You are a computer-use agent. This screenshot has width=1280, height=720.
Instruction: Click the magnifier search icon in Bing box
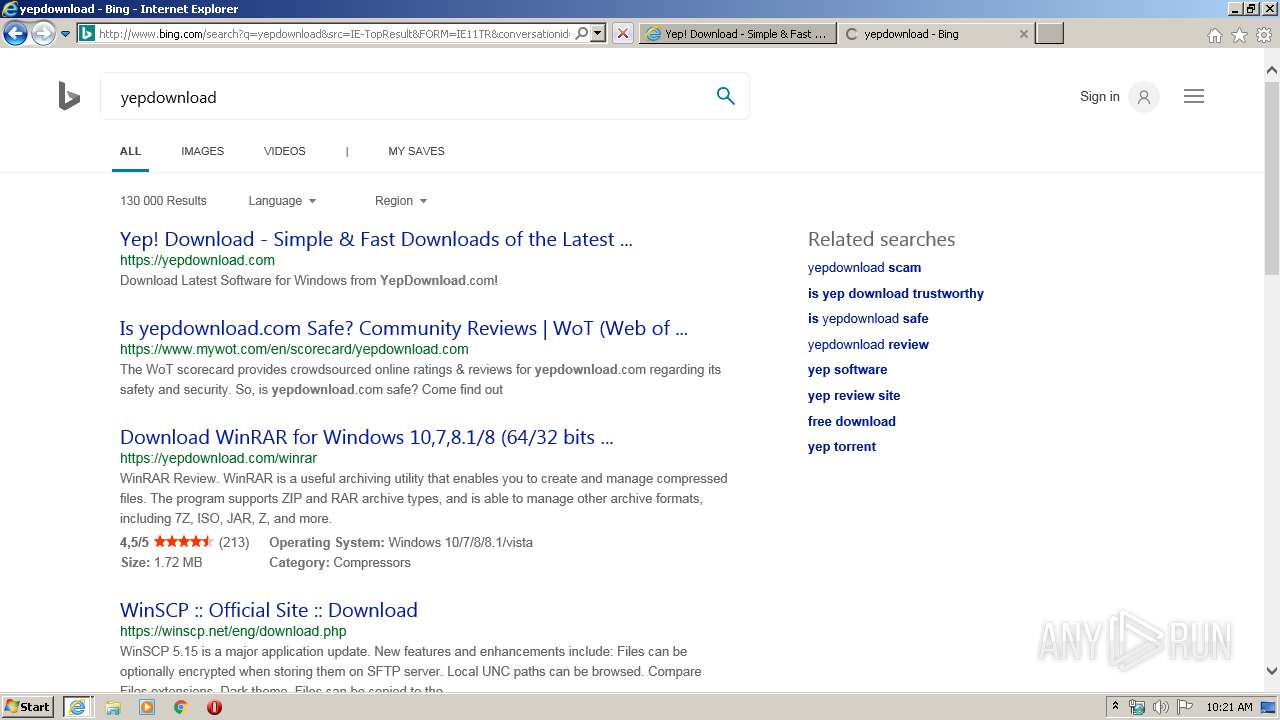(725, 96)
